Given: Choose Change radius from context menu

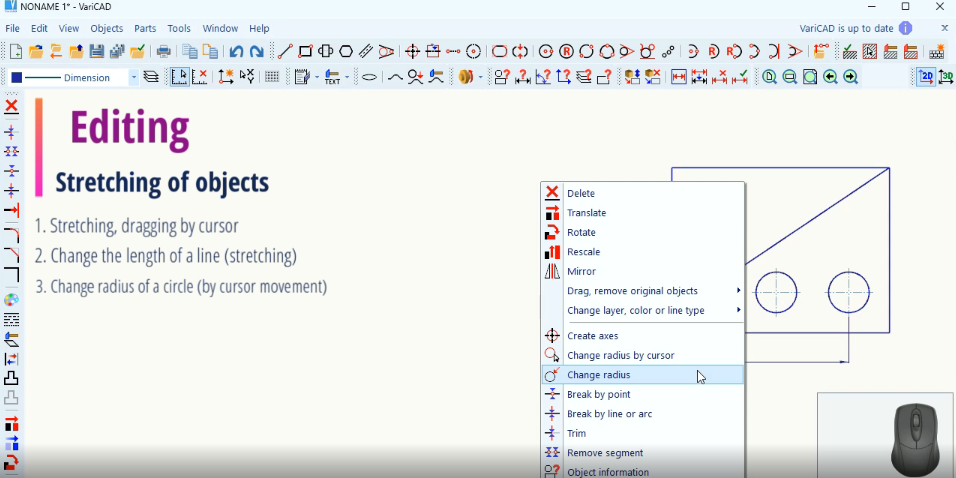Looking at the screenshot, I should [x=598, y=375].
